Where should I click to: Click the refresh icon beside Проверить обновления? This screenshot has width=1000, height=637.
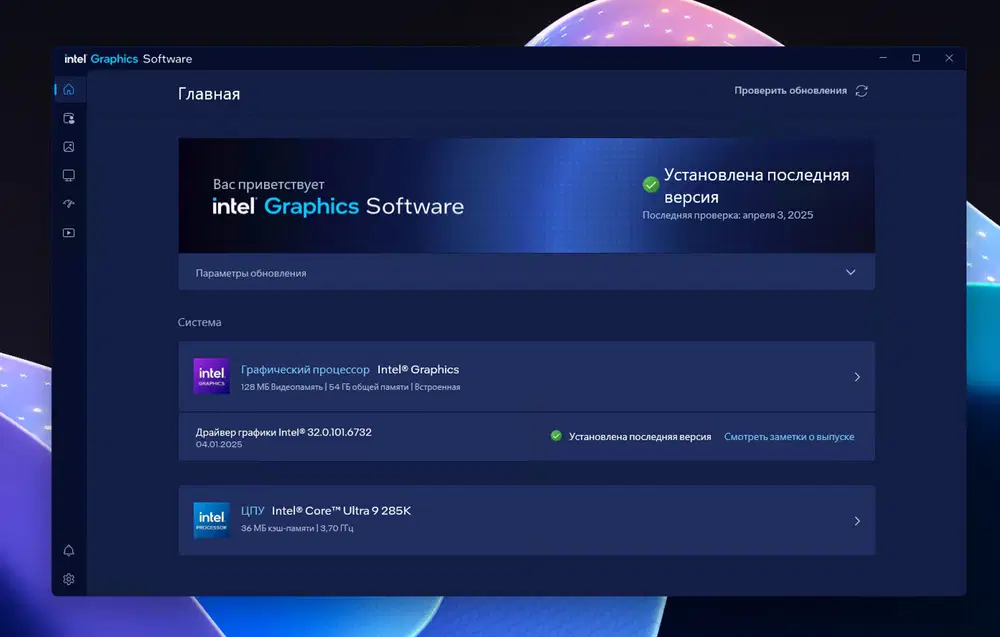tap(862, 91)
